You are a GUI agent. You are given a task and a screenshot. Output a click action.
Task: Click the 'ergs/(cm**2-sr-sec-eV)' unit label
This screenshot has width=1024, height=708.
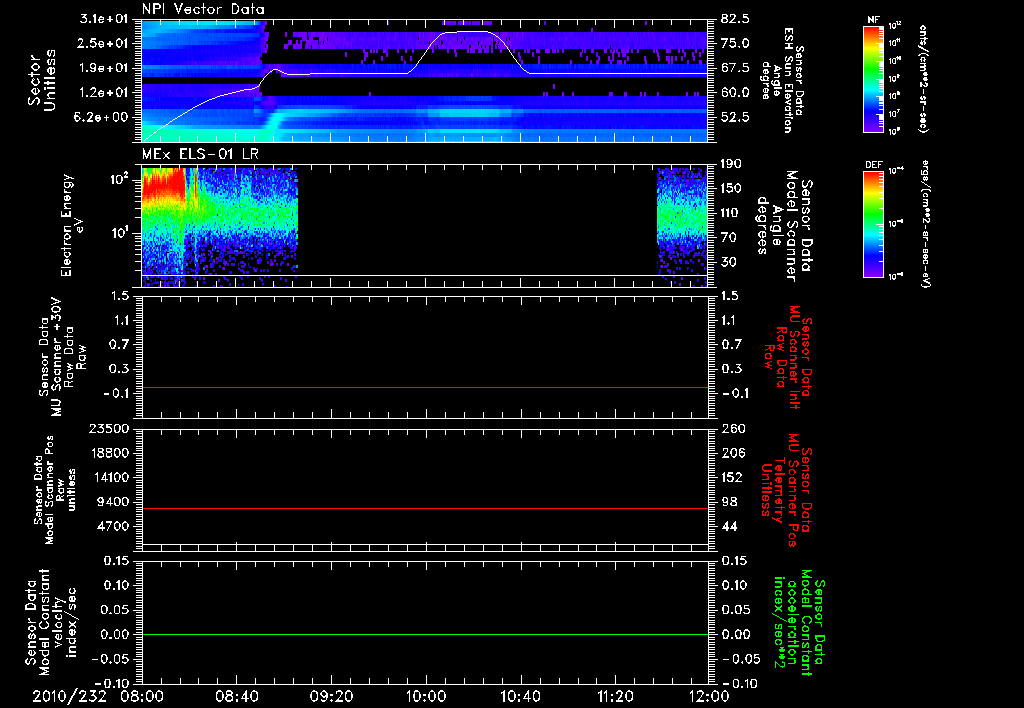coord(926,223)
